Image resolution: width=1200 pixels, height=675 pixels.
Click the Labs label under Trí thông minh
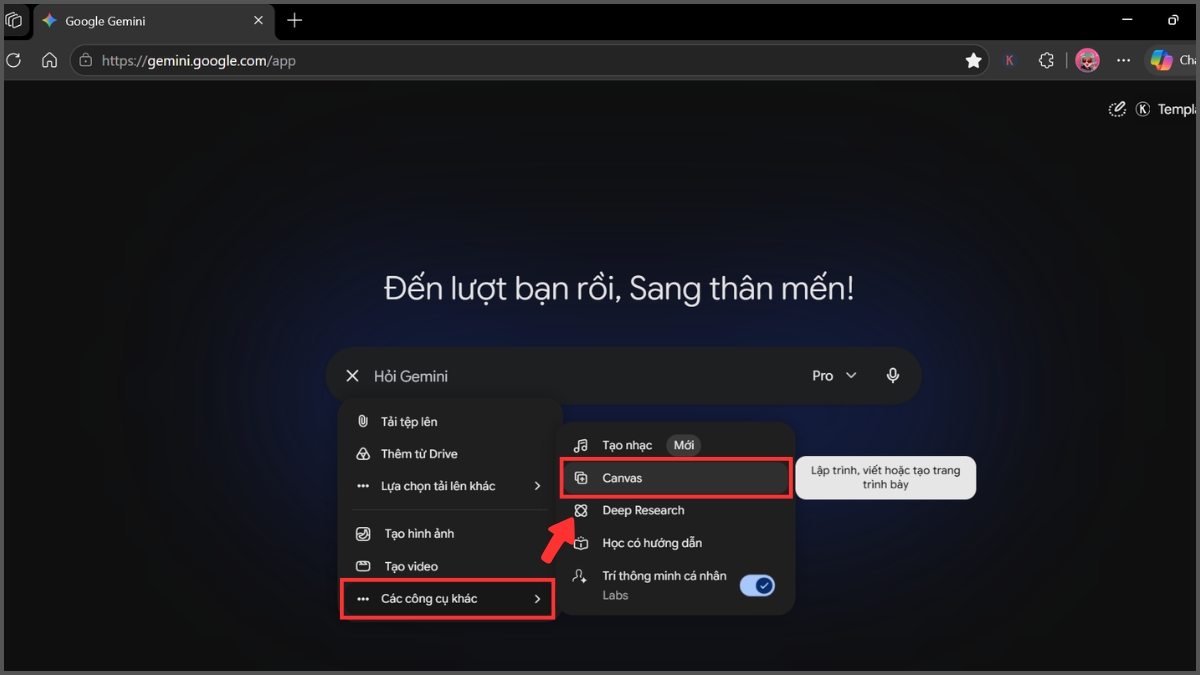(615, 595)
